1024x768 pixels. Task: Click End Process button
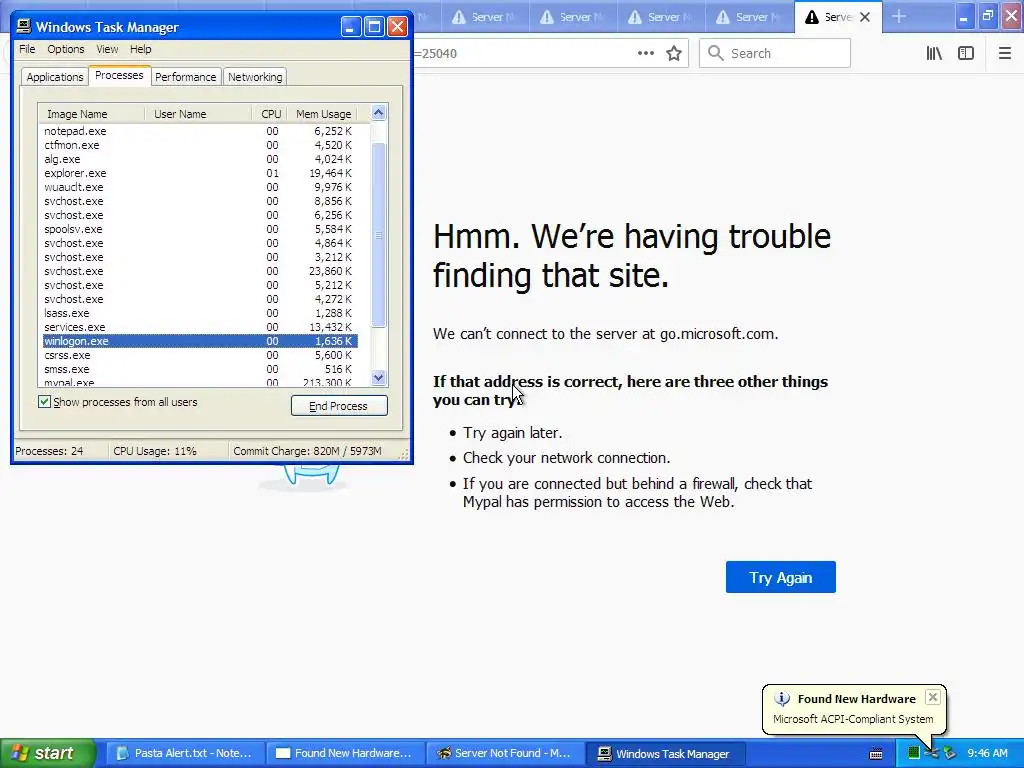[x=339, y=406]
